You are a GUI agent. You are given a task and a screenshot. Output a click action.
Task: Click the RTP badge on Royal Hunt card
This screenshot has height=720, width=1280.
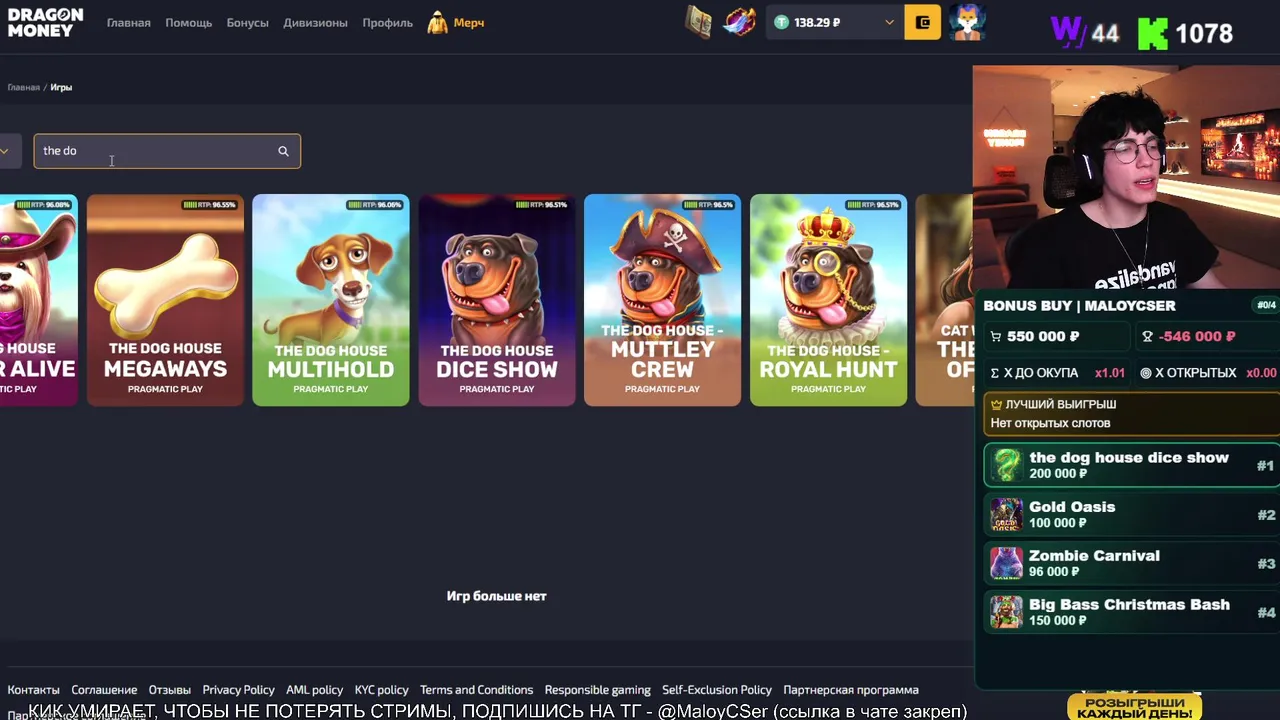[x=873, y=205]
